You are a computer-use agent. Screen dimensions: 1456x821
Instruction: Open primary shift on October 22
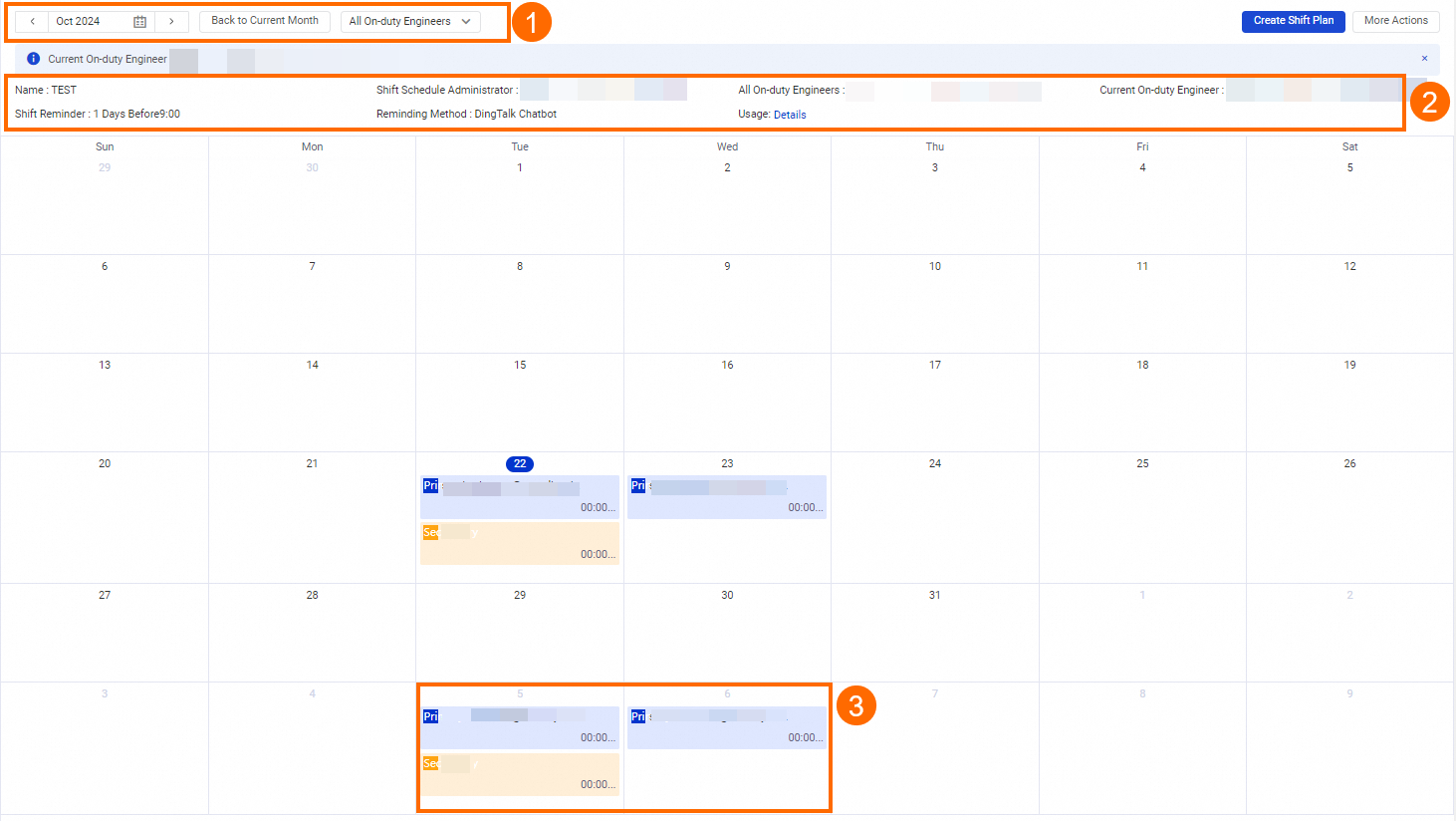tap(520, 496)
